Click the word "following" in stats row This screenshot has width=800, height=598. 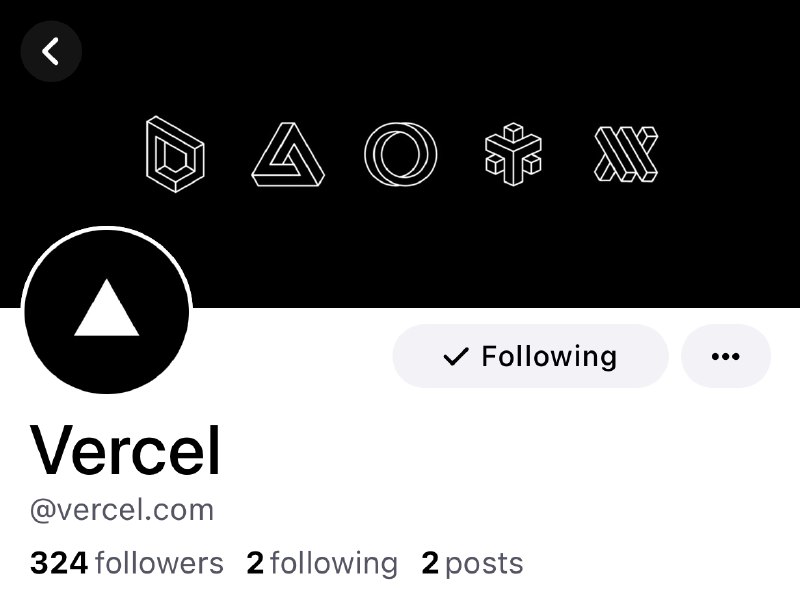click(x=334, y=563)
